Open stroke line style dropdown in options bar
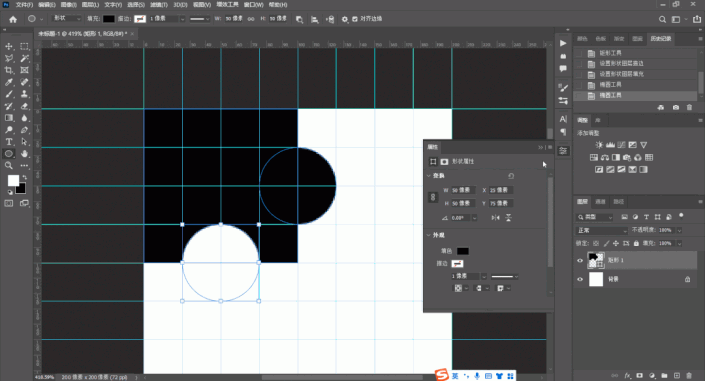The width and height of the screenshot is (705, 381). [200, 19]
